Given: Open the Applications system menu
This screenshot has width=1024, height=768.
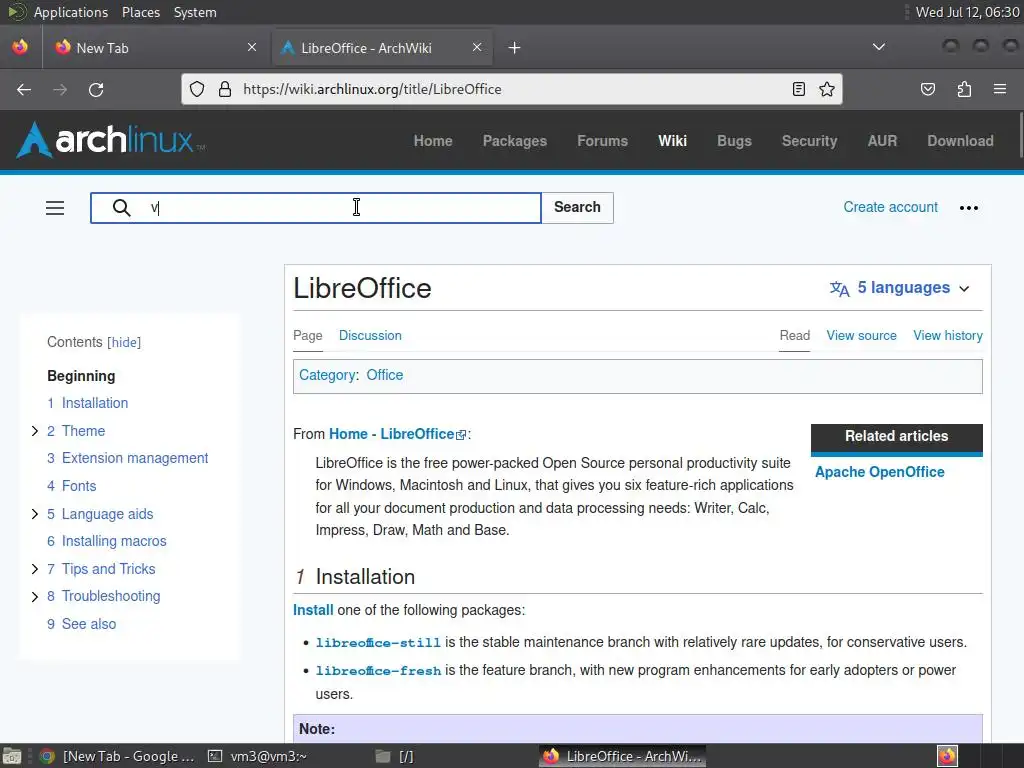Looking at the screenshot, I should coord(71,12).
